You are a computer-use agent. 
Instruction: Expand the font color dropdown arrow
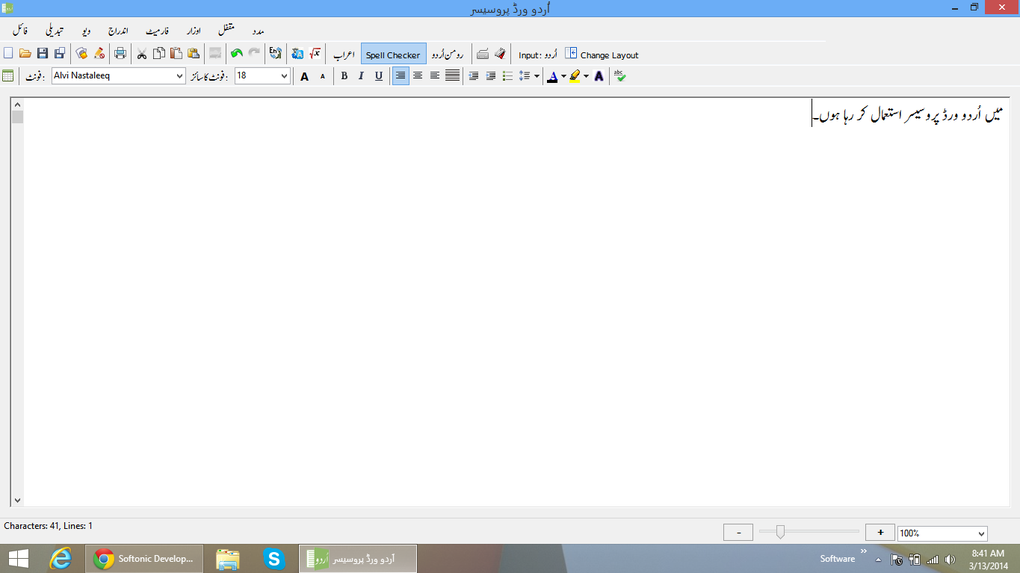pos(563,76)
